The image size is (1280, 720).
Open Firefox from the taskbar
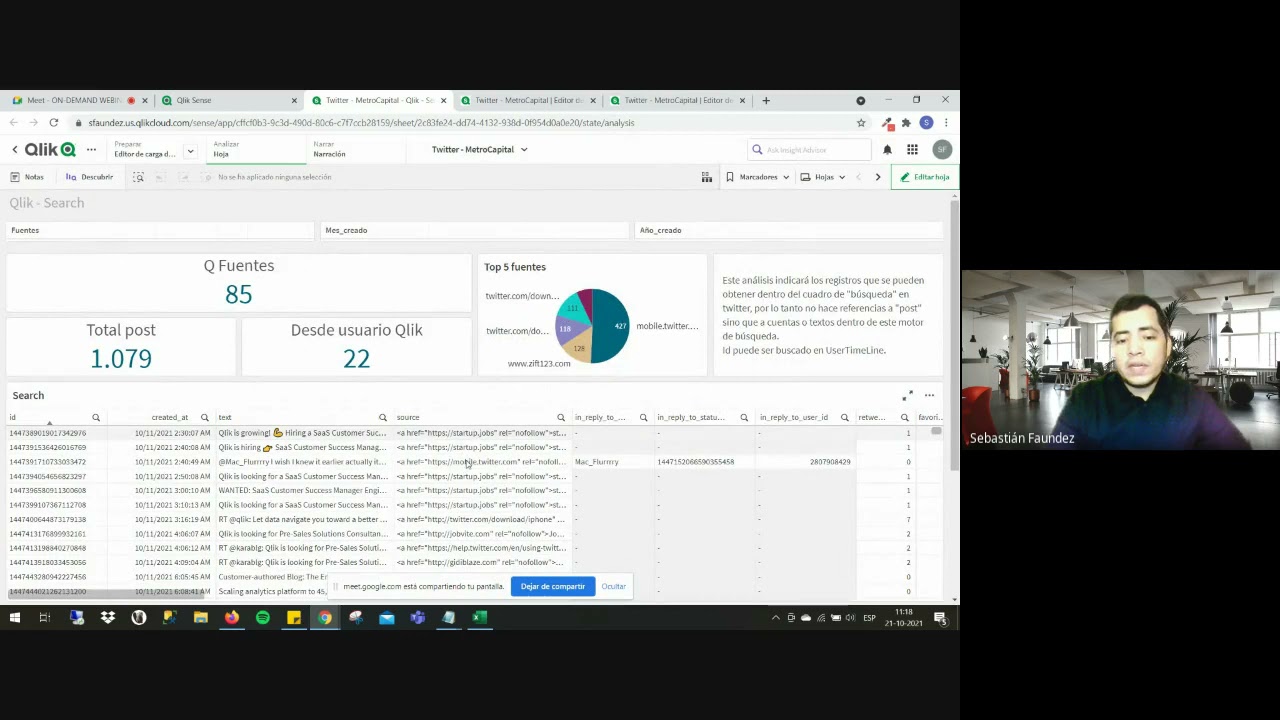coord(231,618)
